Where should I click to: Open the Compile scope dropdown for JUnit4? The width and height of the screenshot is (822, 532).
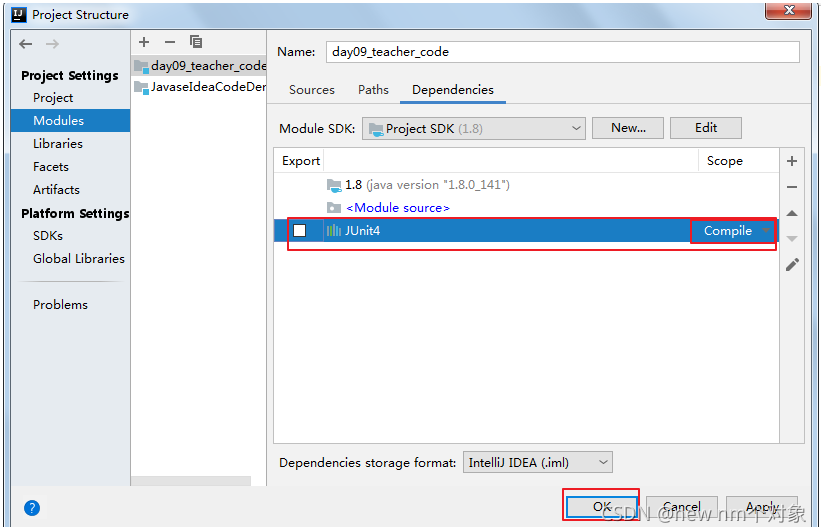(x=733, y=231)
